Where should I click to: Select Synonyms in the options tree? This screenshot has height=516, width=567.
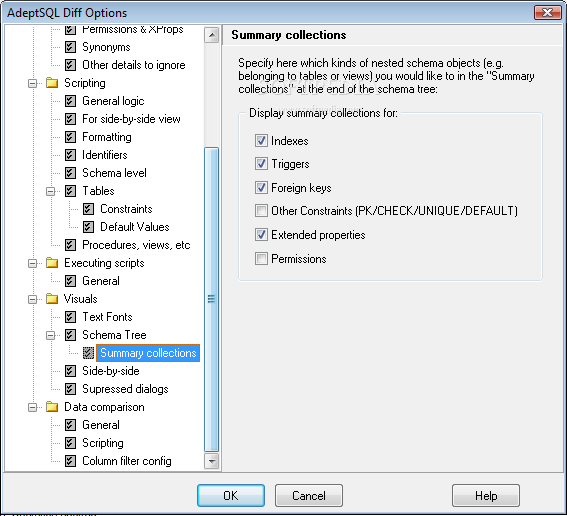click(x=106, y=47)
